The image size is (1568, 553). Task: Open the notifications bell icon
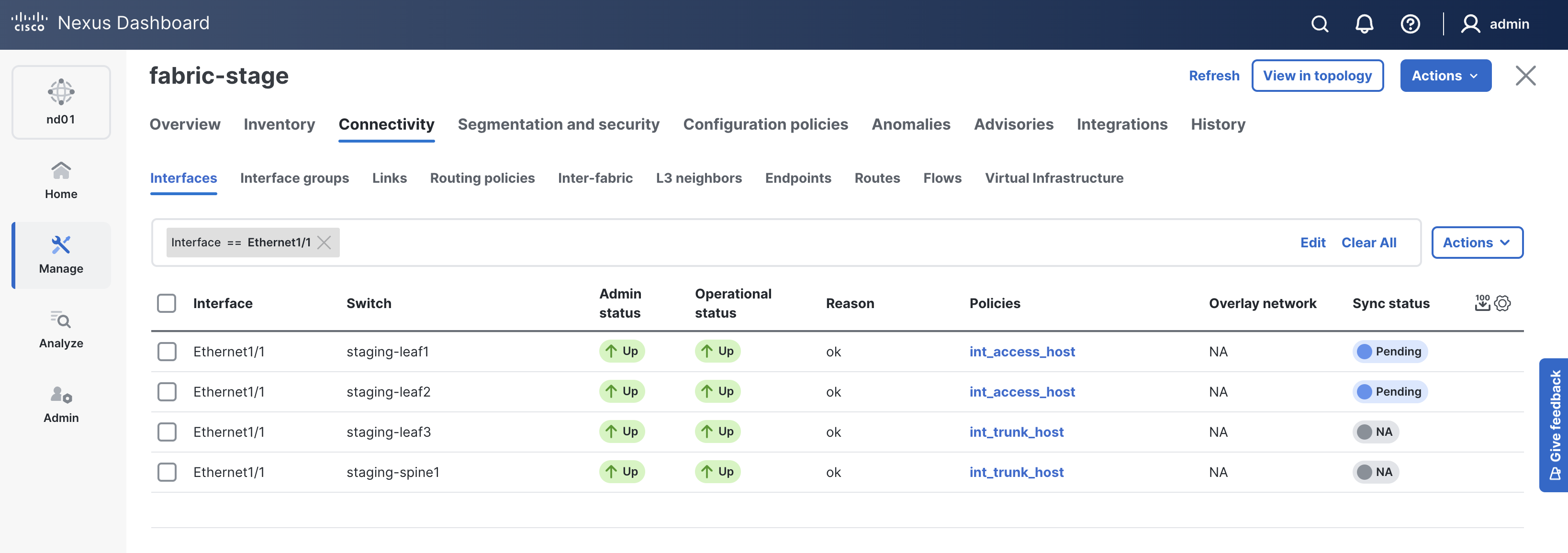tap(1364, 24)
